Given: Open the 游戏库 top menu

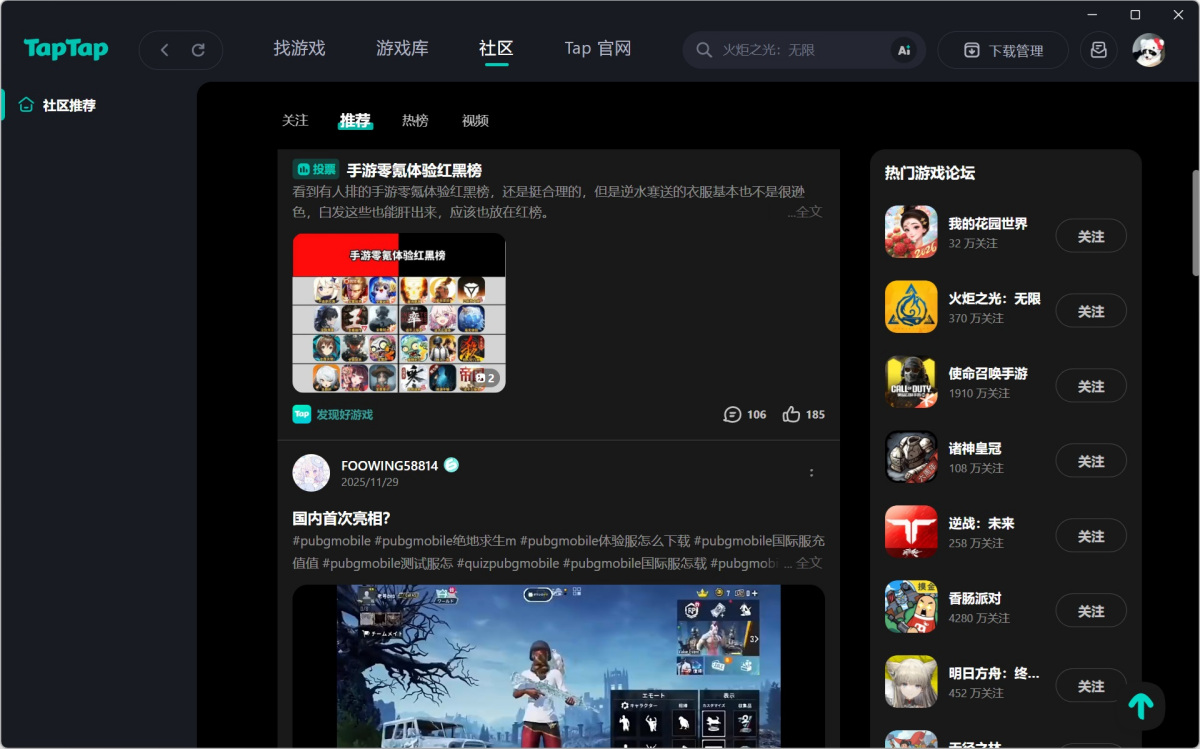Looking at the screenshot, I should coord(402,49).
